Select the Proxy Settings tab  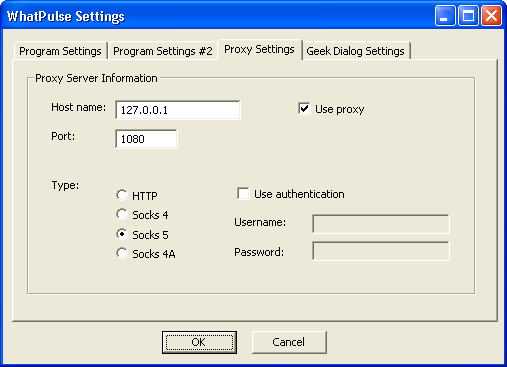click(x=259, y=49)
